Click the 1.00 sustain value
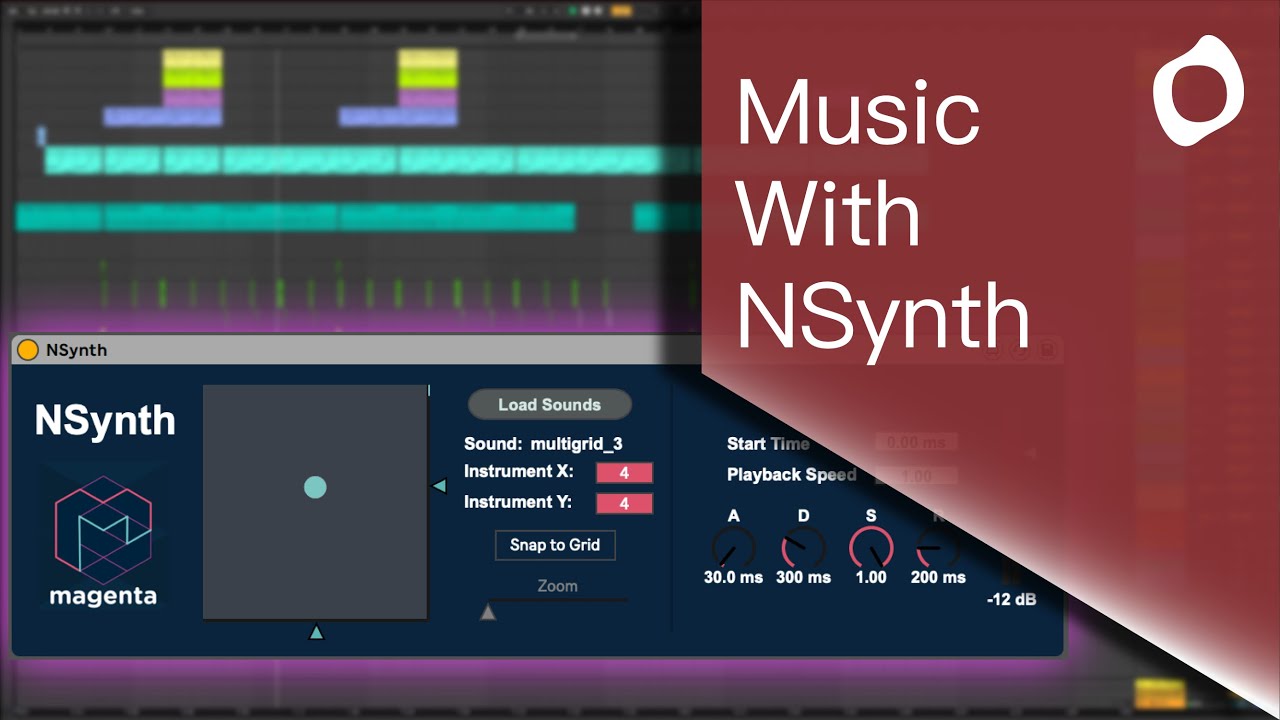The width and height of the screenshot is (1280, 720). tap(871, 577)
